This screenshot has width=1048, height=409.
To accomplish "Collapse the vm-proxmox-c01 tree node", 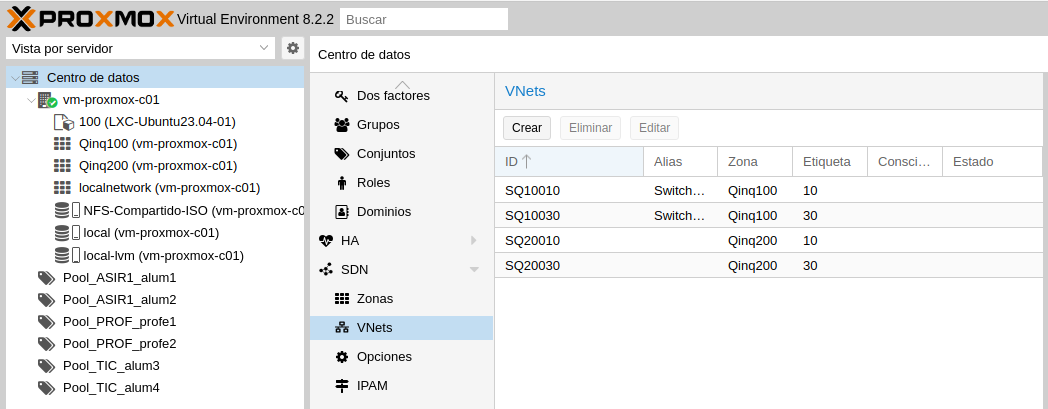I will pos(31,100).
